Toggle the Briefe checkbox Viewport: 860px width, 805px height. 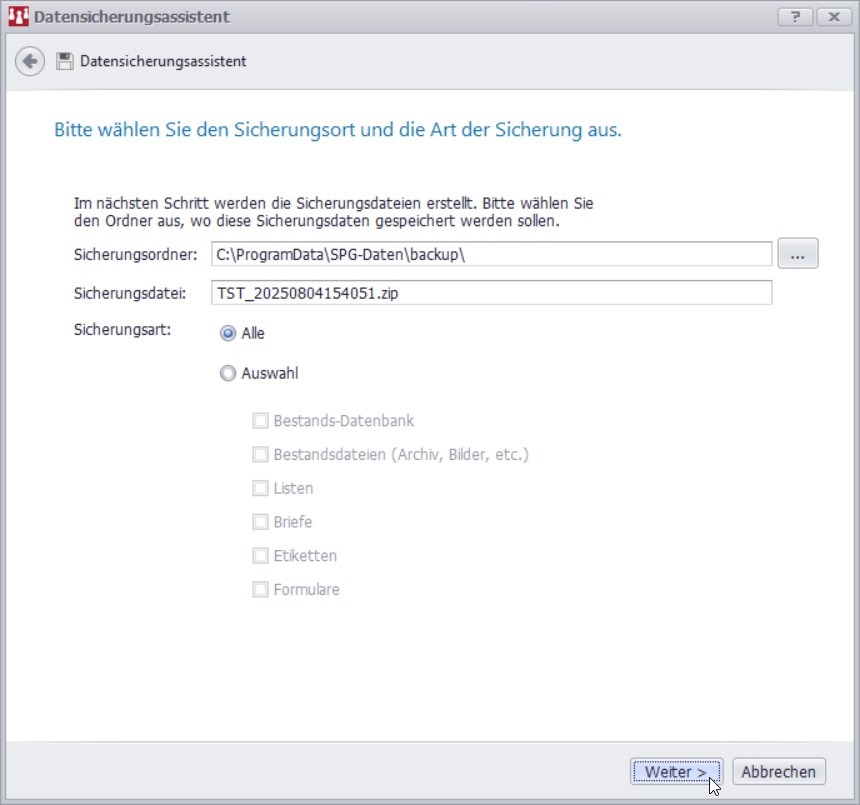tap(261, 522)
